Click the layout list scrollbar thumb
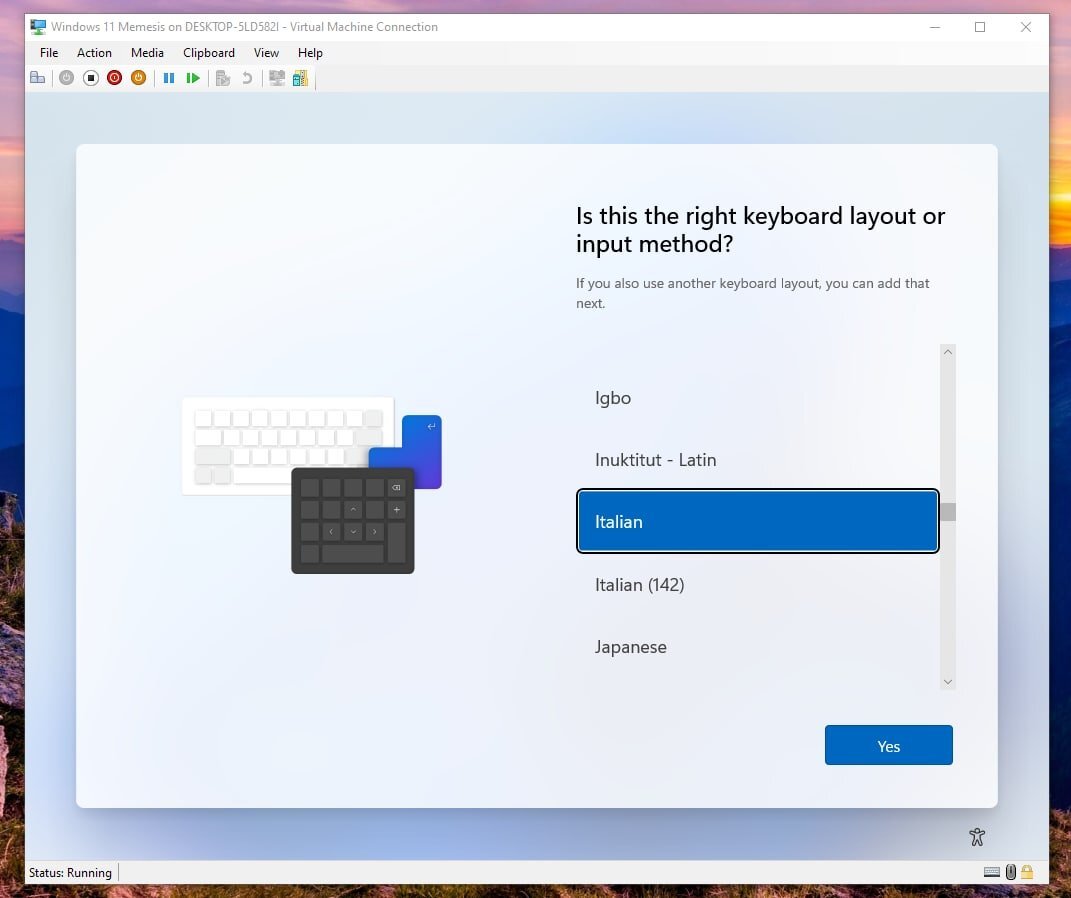1071x898 pixels. [947, 511]
